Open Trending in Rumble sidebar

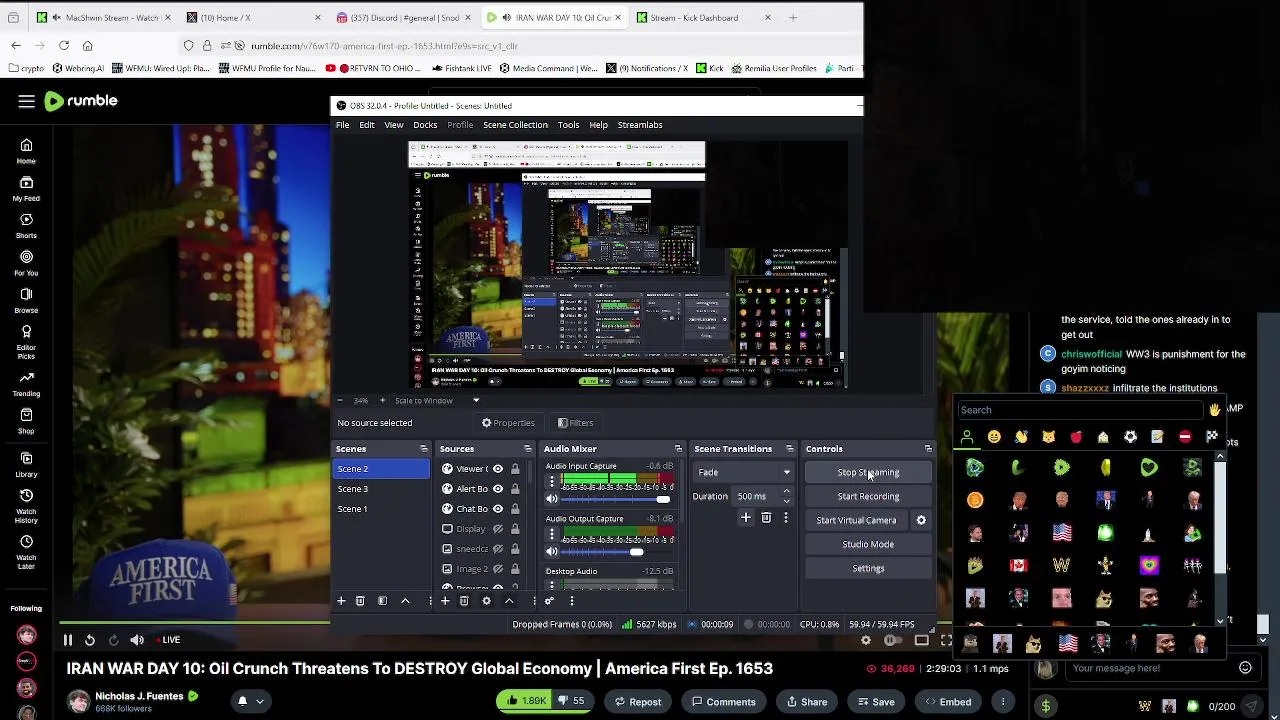[26, 384]
